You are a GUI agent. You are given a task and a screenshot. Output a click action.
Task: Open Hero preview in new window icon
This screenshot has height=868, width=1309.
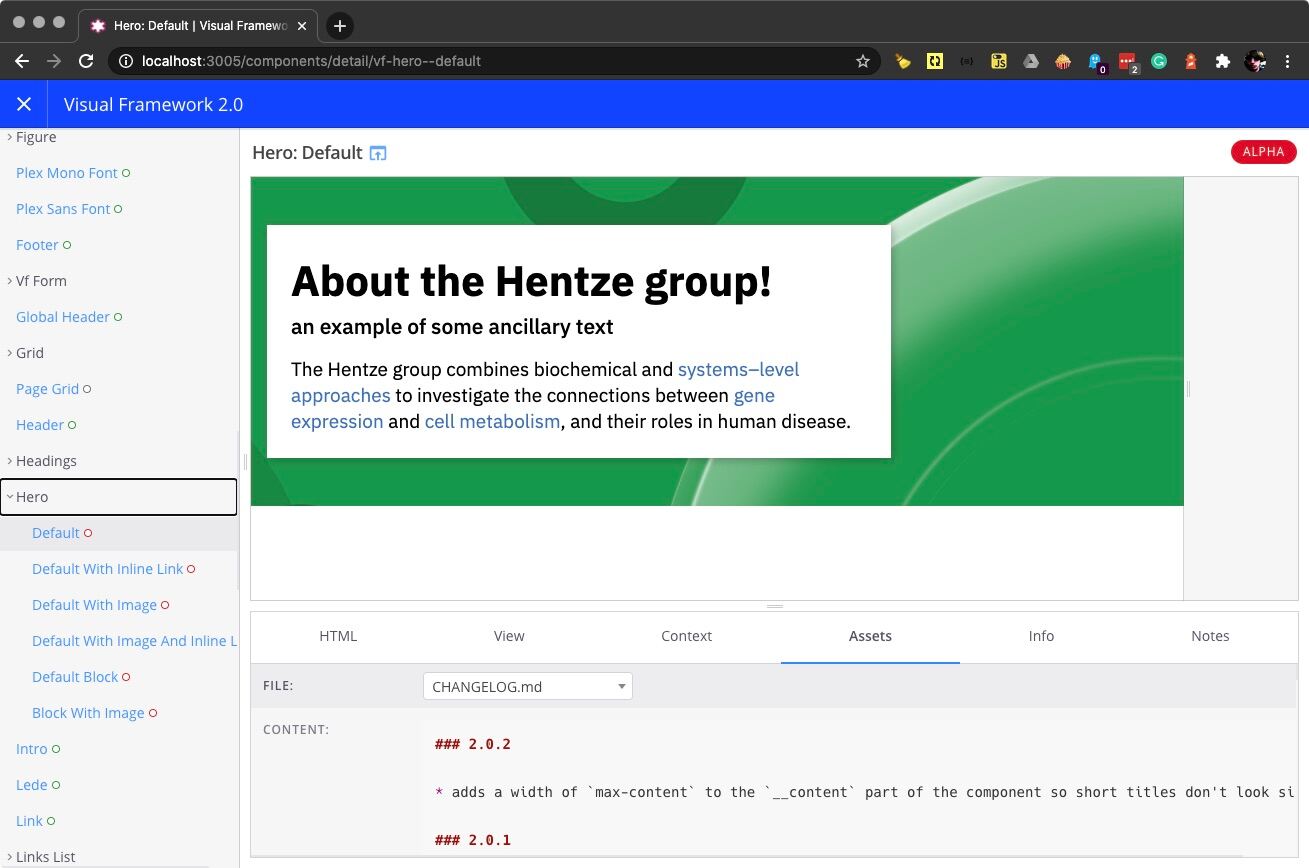(378, 153)
